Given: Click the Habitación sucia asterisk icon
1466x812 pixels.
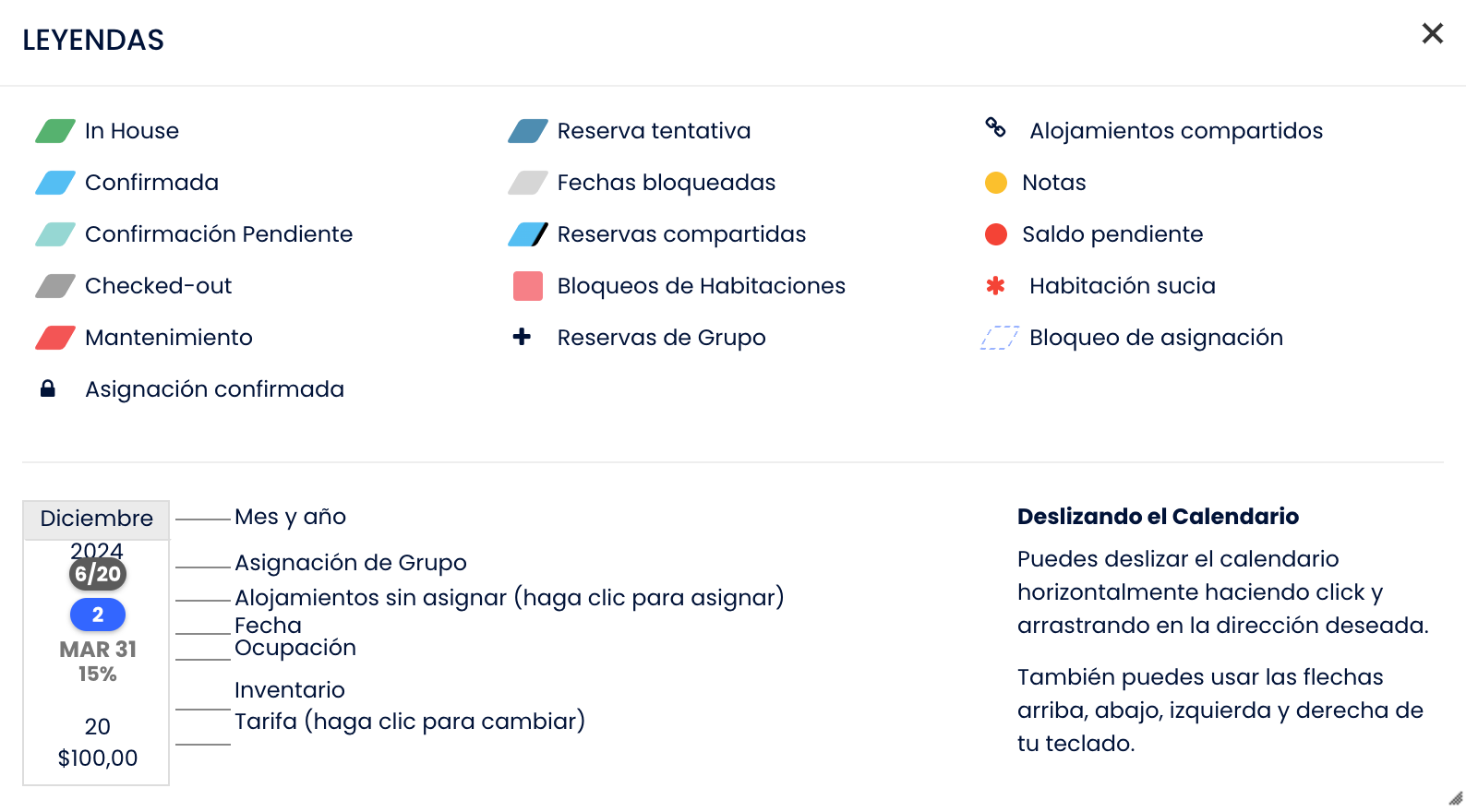Looking at the screenshot, I should click(x=995, y=286).
